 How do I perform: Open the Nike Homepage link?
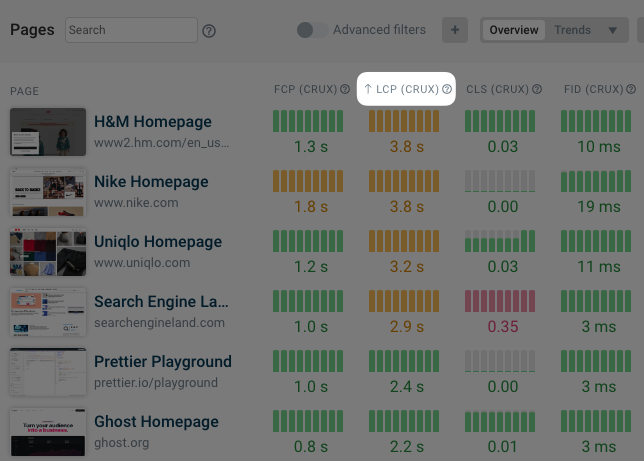[151, 182]
